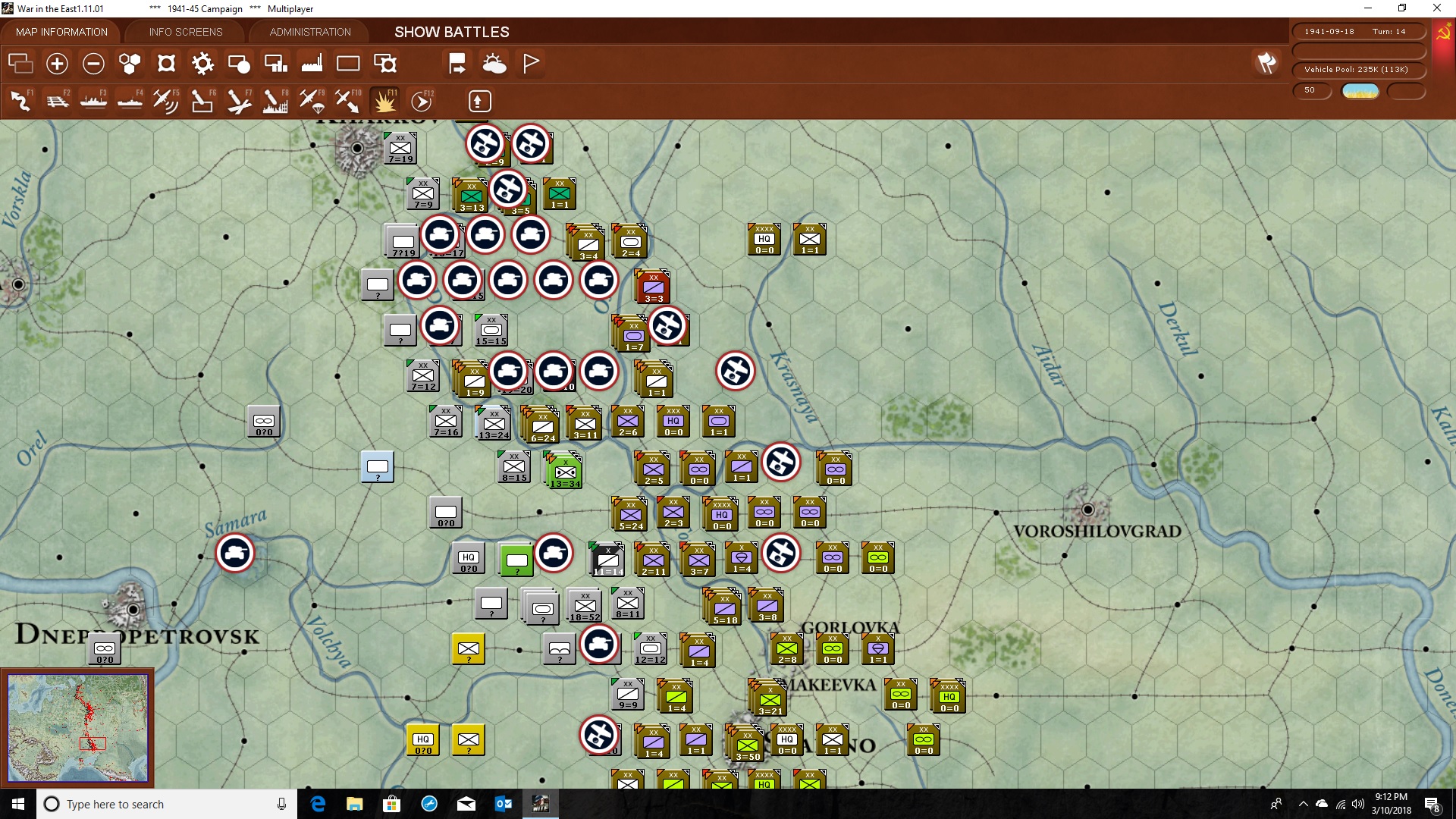Select the F8 bomb city mode icon
Viewport: 1456px width, 819px height.
coord(275,100)
